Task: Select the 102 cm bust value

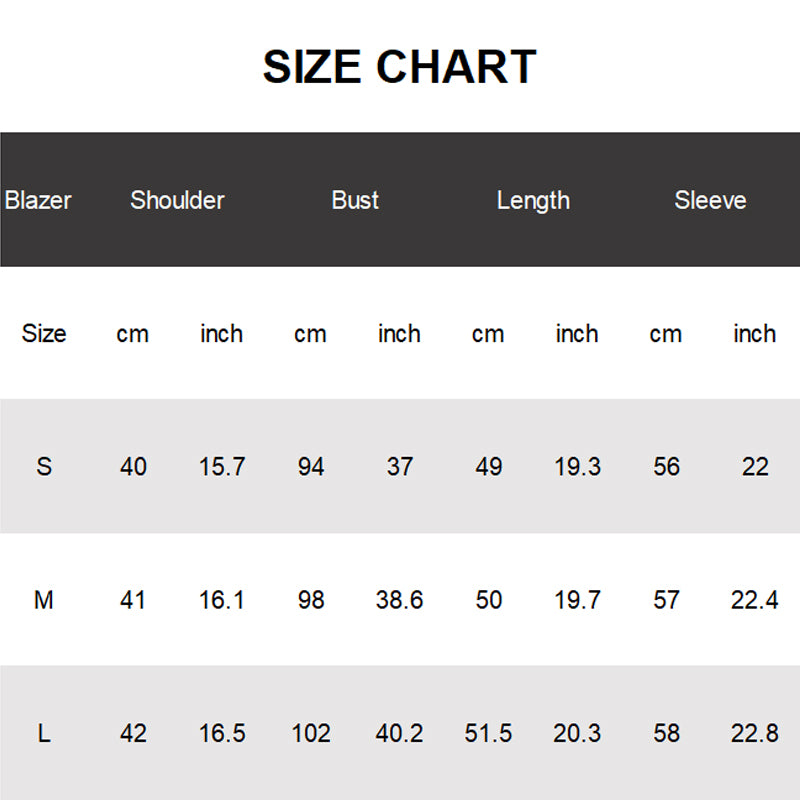Action: (311, 733)
